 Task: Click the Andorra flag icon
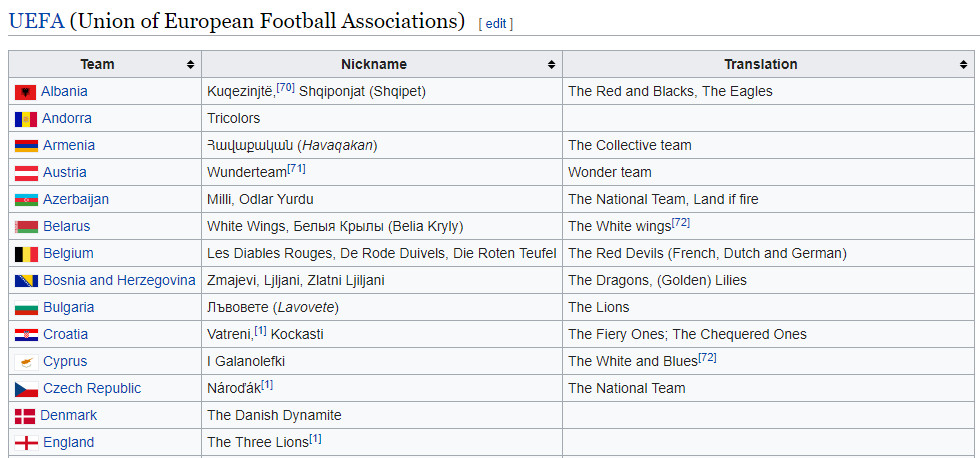[x=25, y=119]
